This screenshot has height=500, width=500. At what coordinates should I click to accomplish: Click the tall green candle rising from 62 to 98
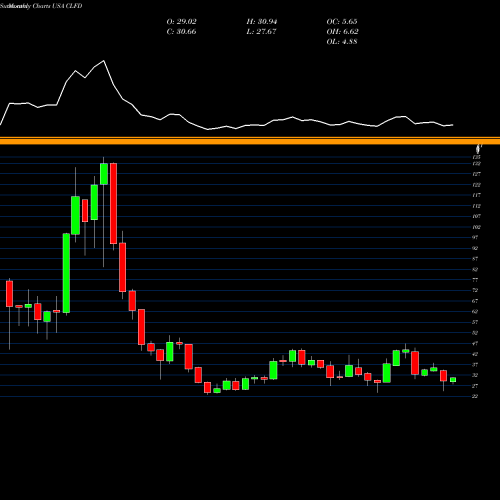click(x=66, y=273)
